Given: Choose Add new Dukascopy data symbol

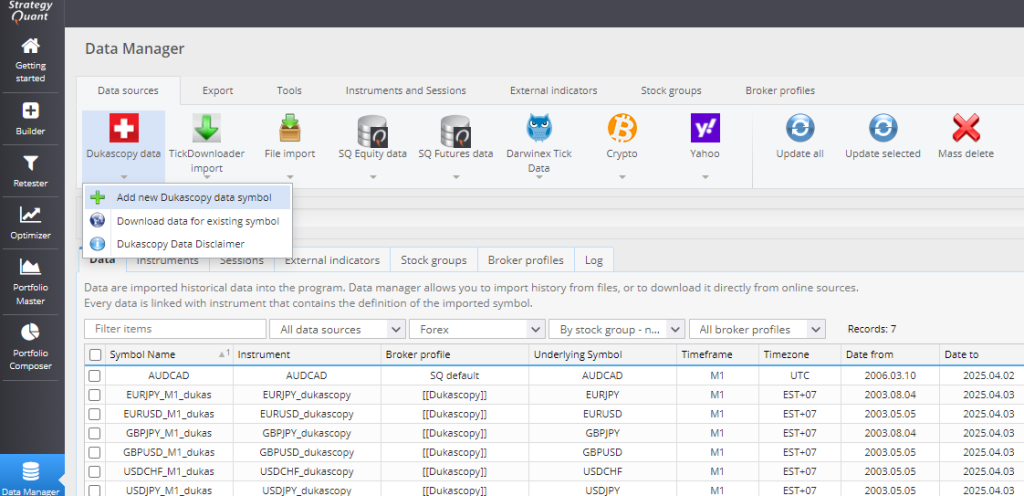Looking at the screenshot, I should coord(193,197).
